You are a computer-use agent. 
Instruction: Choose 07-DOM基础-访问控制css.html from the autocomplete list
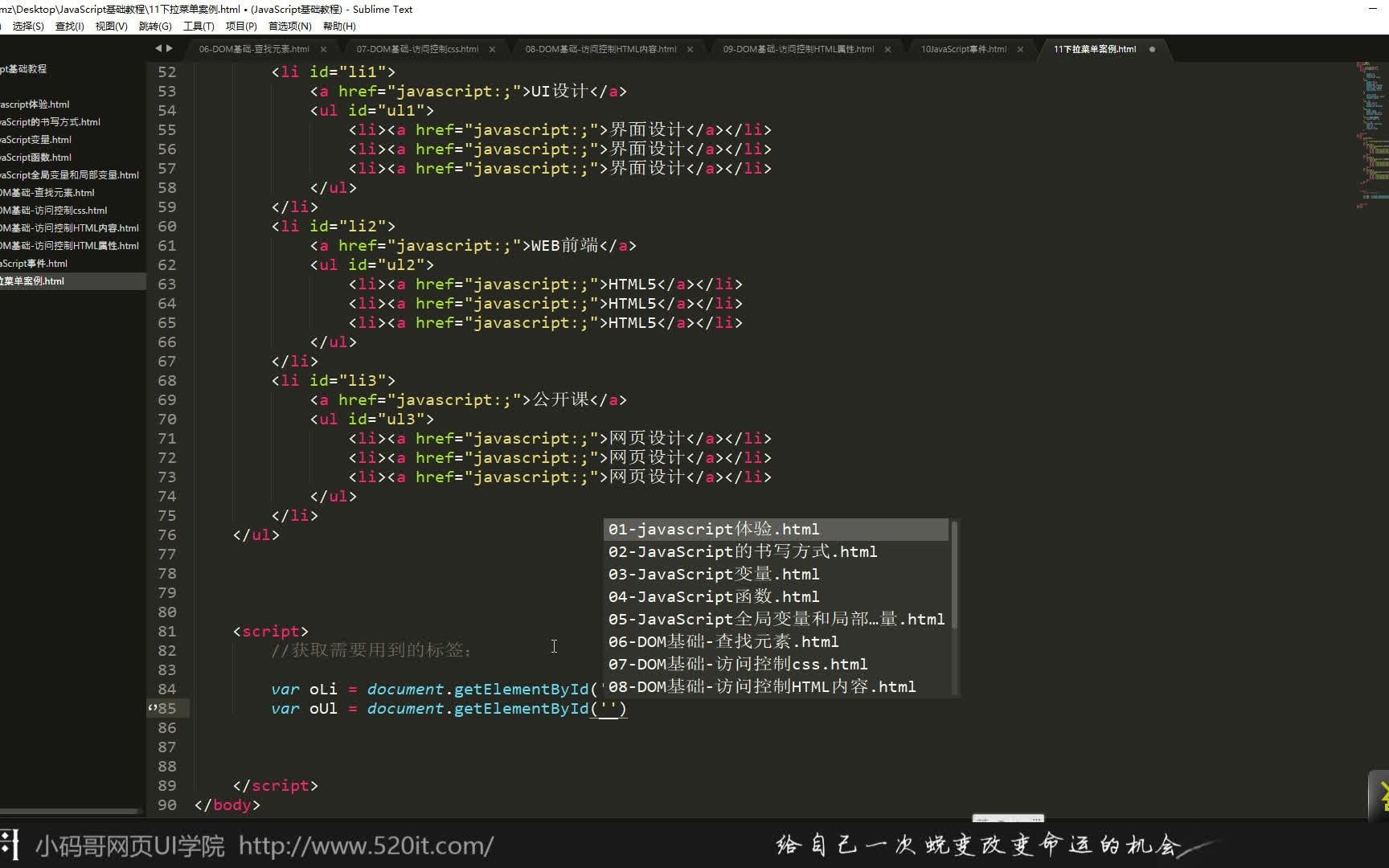tap(776, 665)
